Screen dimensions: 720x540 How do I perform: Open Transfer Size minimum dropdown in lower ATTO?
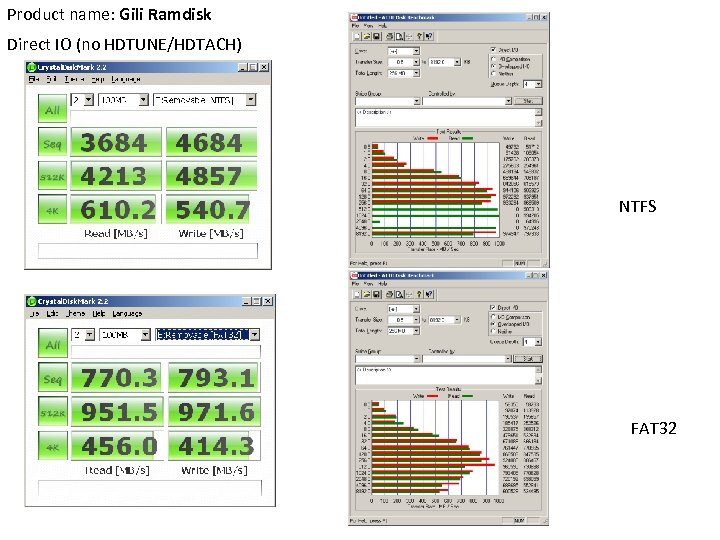point(416,320)
